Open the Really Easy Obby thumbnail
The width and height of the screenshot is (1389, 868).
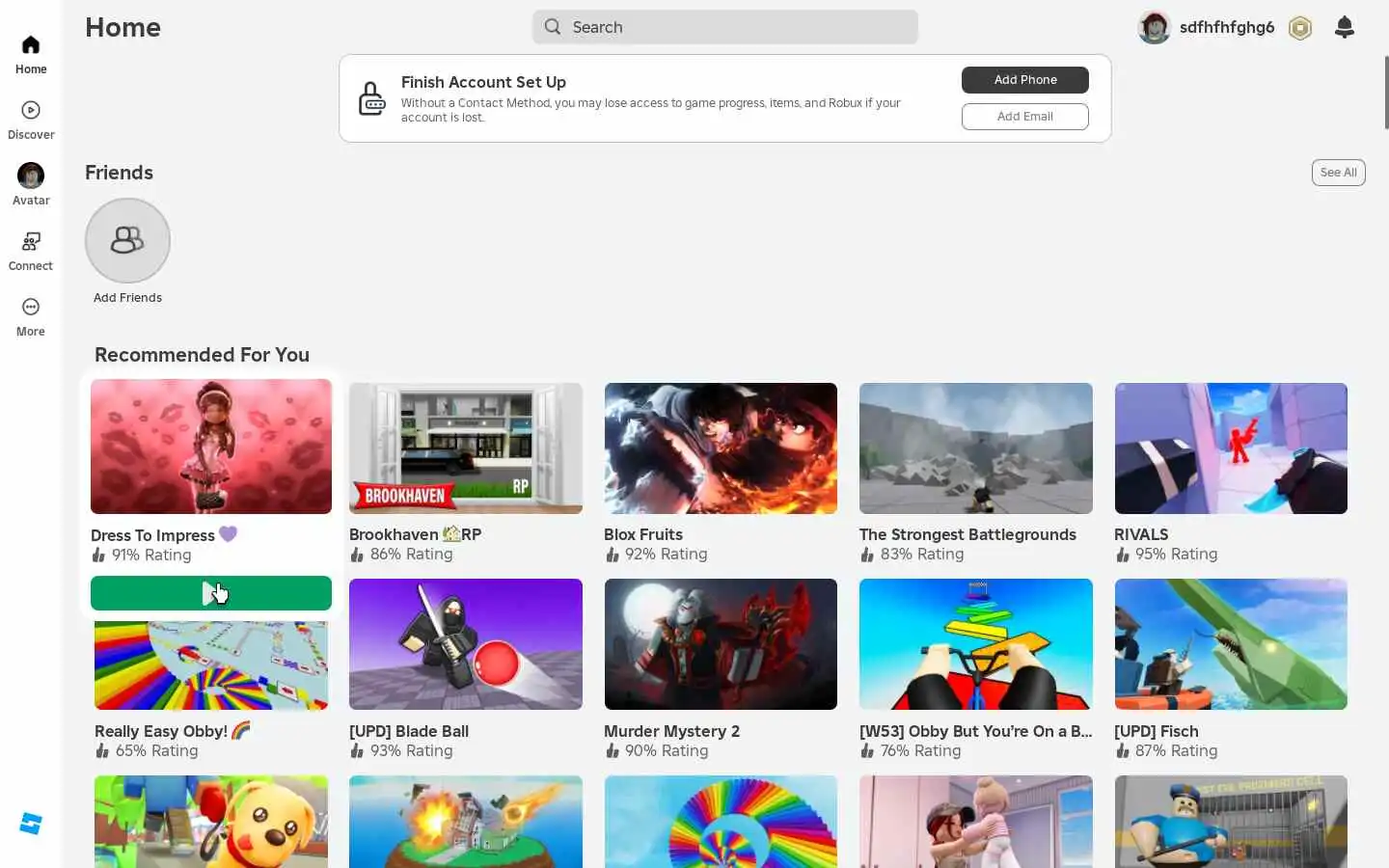pos(211,665)
